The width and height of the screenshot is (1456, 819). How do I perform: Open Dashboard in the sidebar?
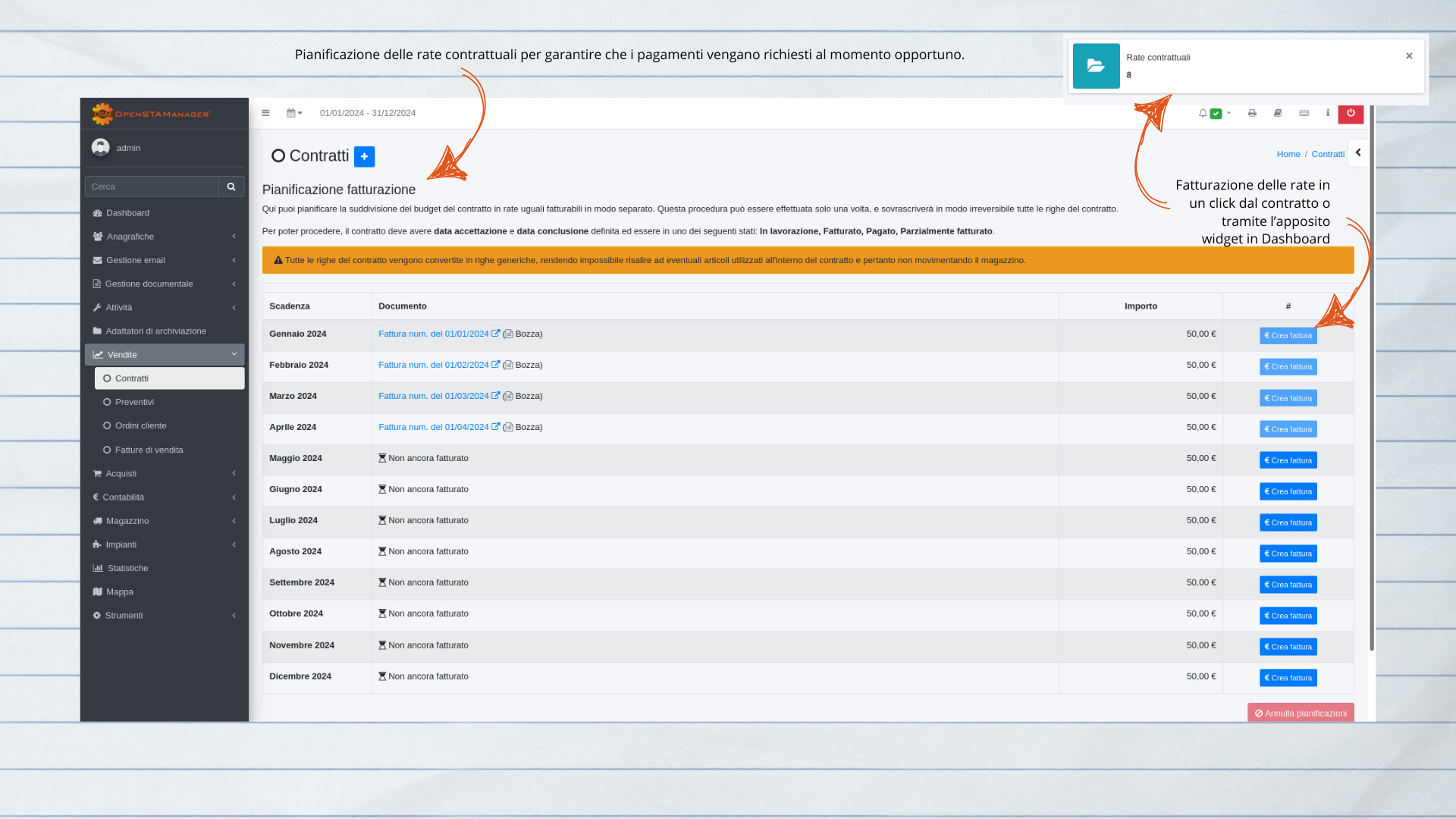(x=165, y=213)
